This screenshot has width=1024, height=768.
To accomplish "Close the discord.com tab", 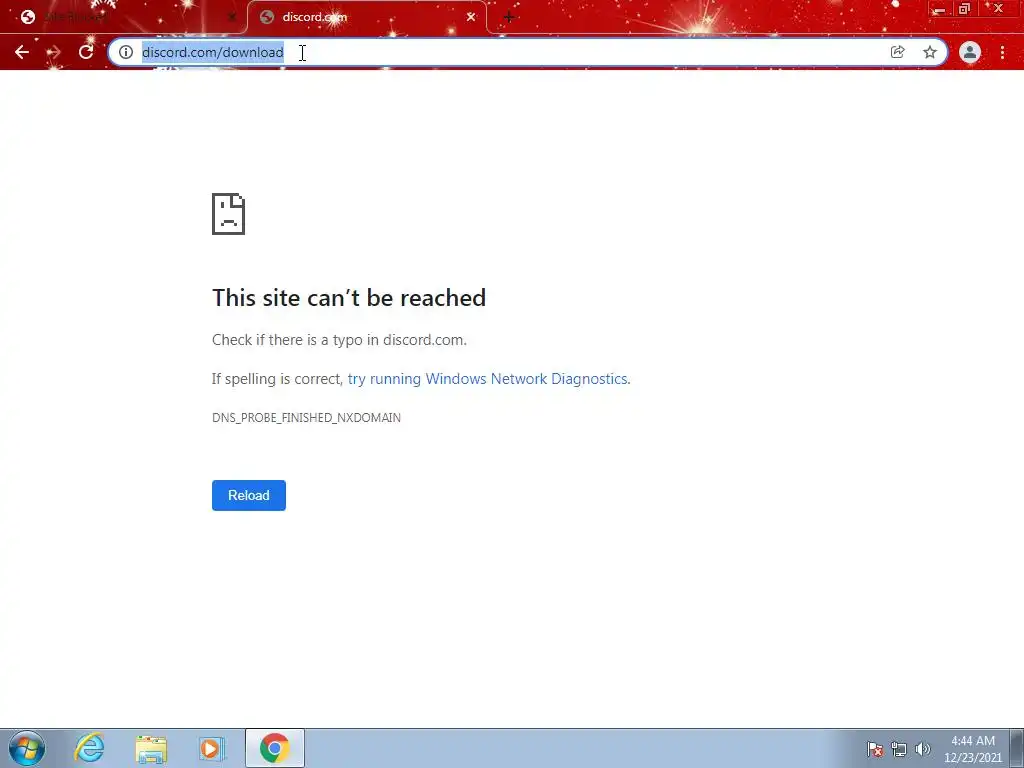I will click(x=471, y=18).
